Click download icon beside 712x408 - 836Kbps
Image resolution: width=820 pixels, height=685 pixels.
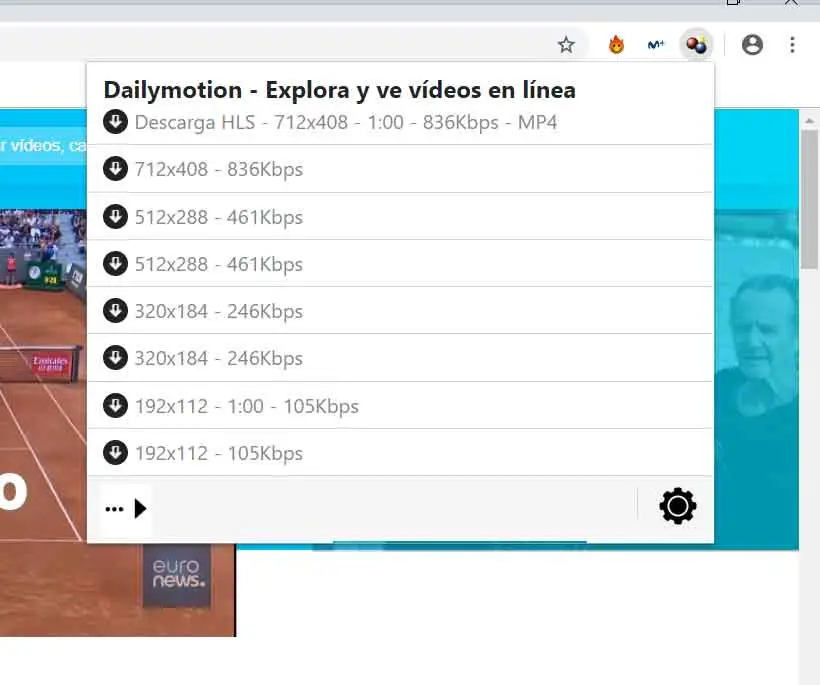tap(116, 169)
